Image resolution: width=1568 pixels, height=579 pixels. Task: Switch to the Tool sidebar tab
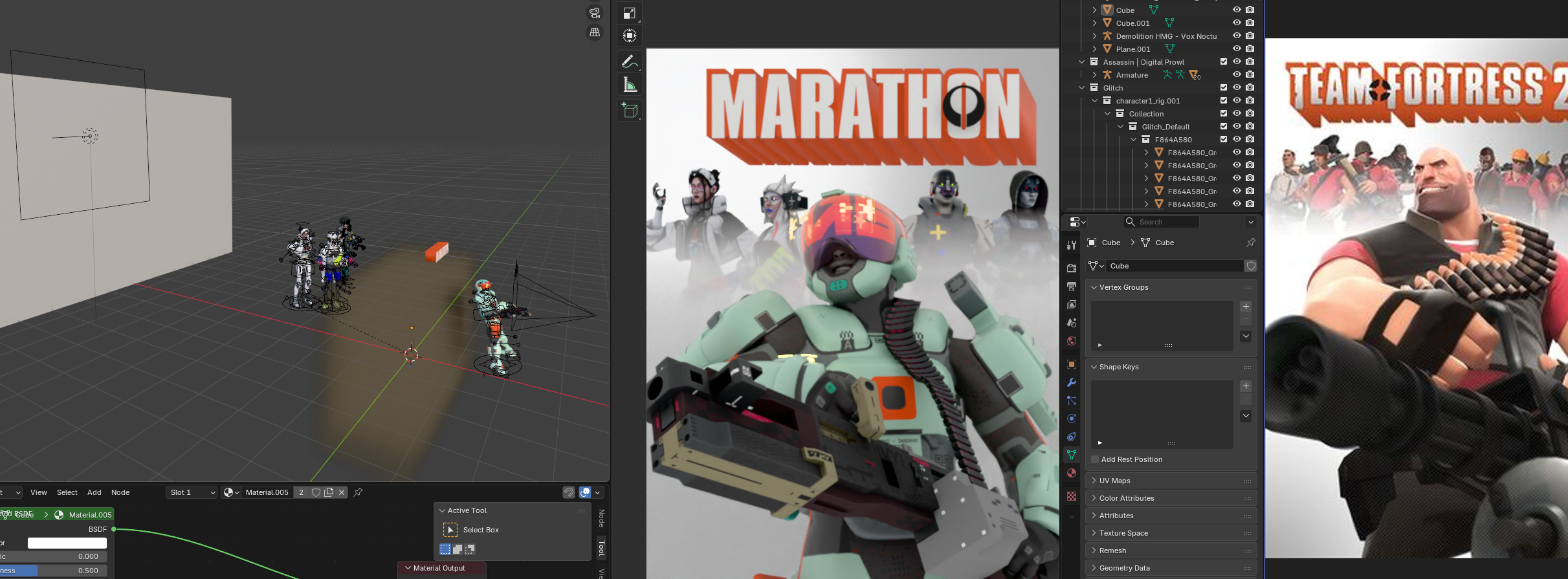601,548
